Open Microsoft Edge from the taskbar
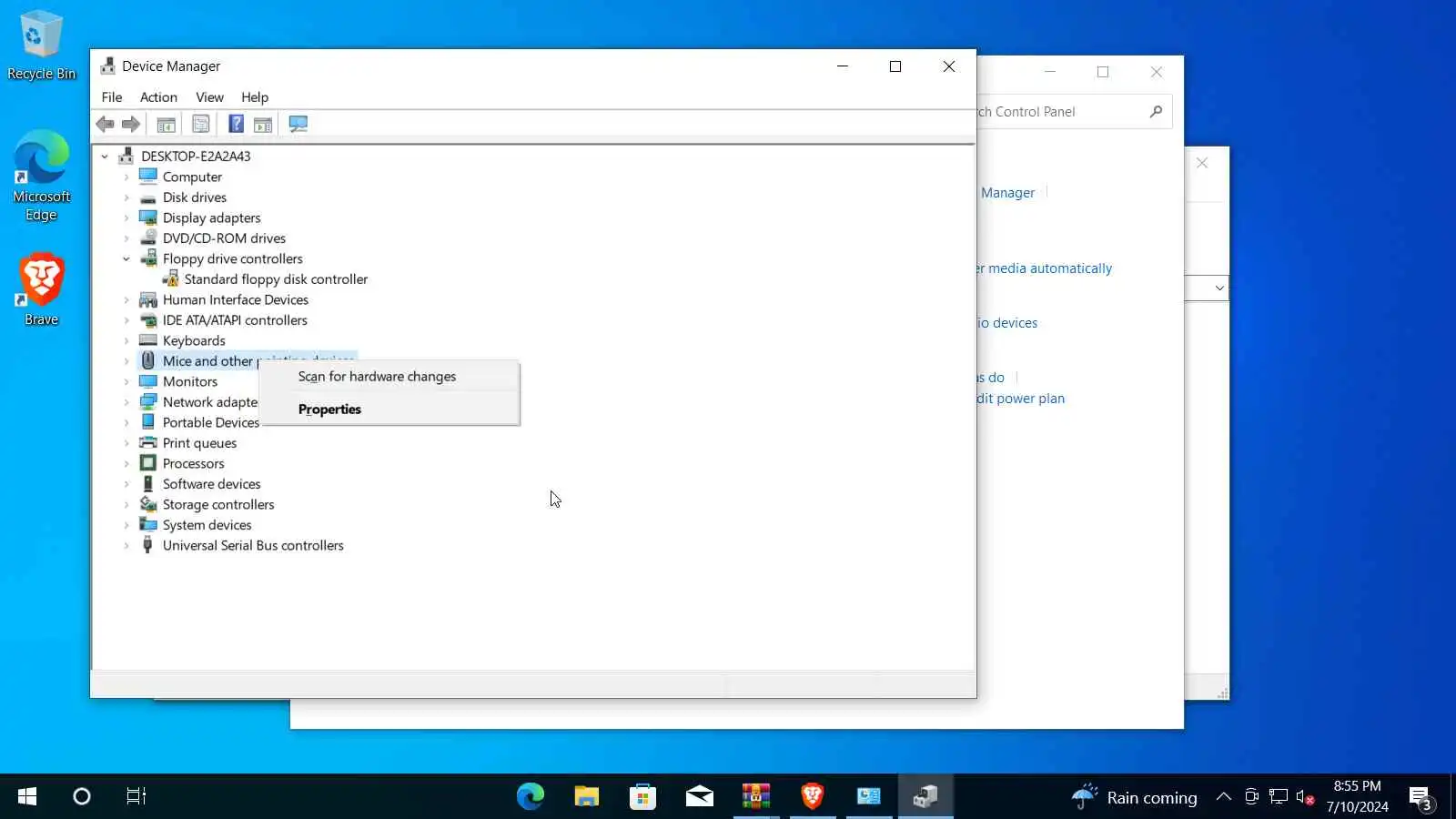This screenshot has height=819, width=1456. tap(531, 796)
